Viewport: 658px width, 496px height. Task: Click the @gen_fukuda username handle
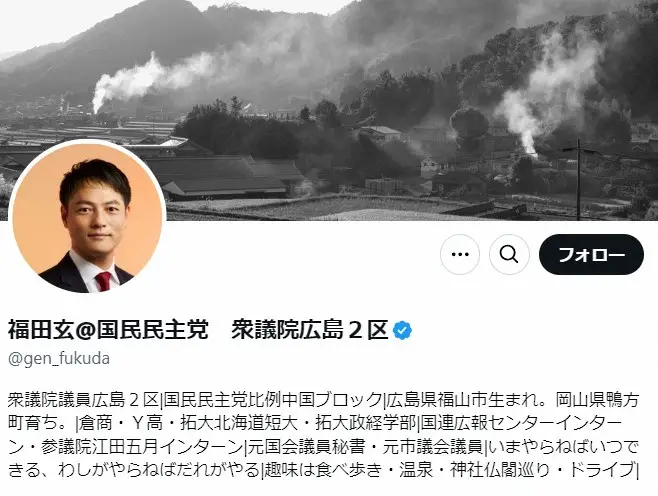pyautogui.click(x=59, y=359)
